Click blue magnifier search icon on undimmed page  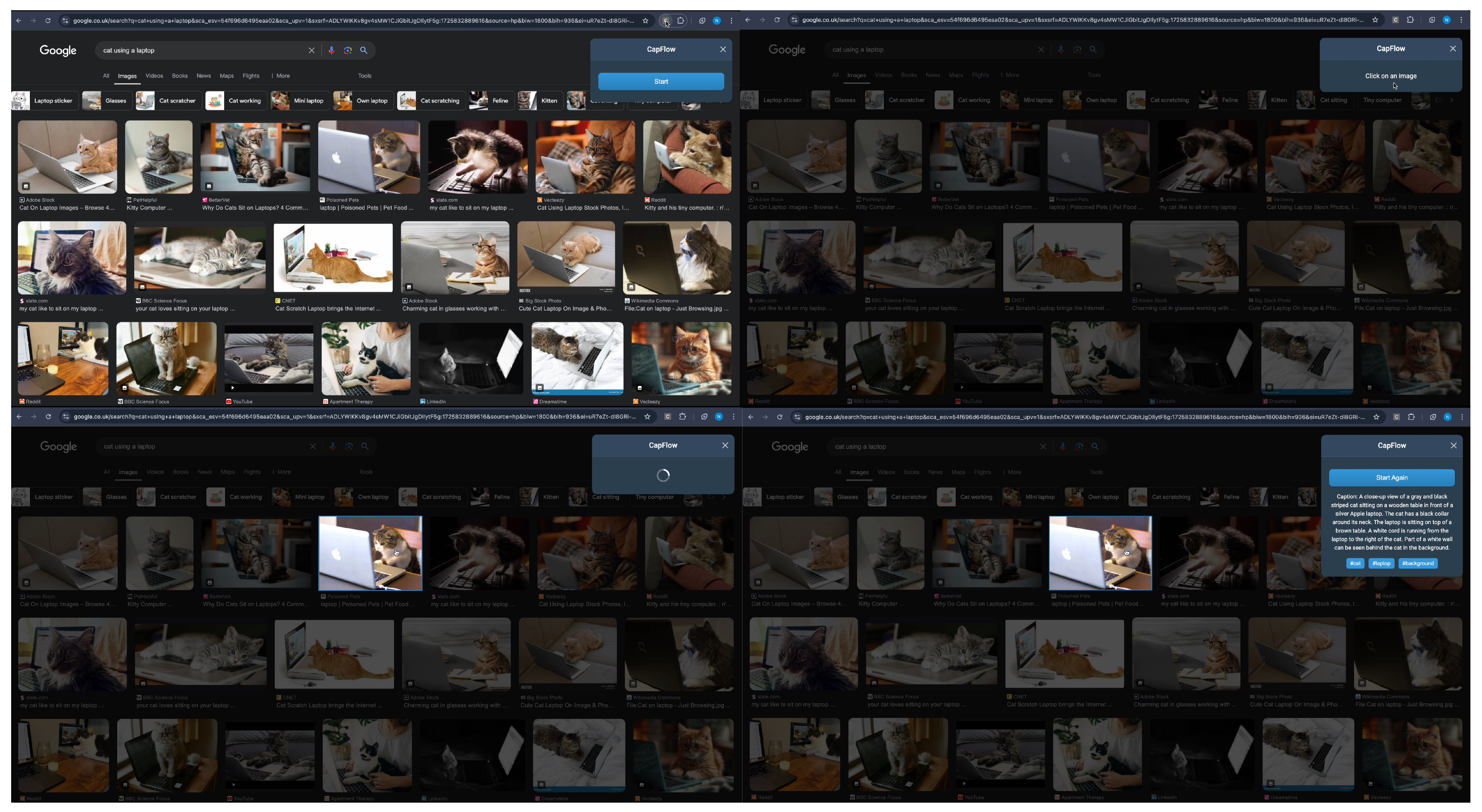364,50
